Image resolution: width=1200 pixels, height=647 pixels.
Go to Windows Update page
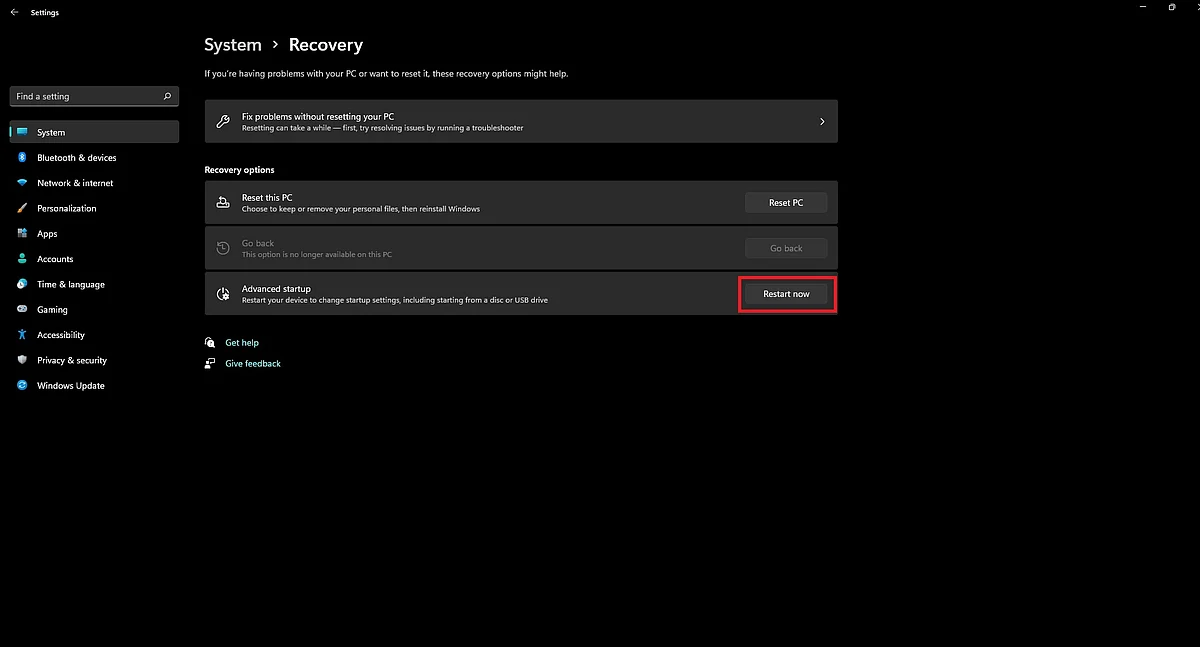point(94,386)
